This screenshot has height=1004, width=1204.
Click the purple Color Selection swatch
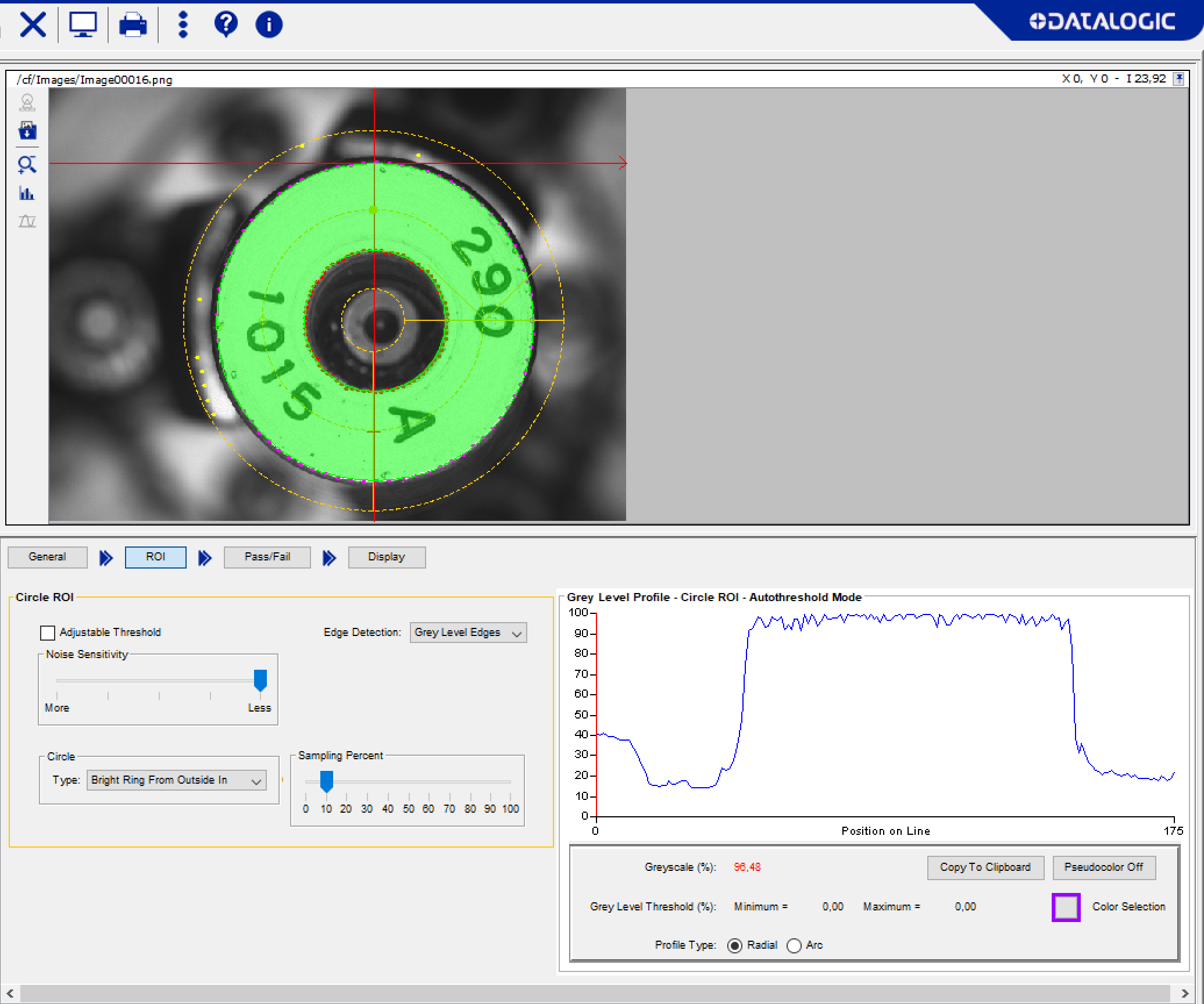coord(1066,907)
